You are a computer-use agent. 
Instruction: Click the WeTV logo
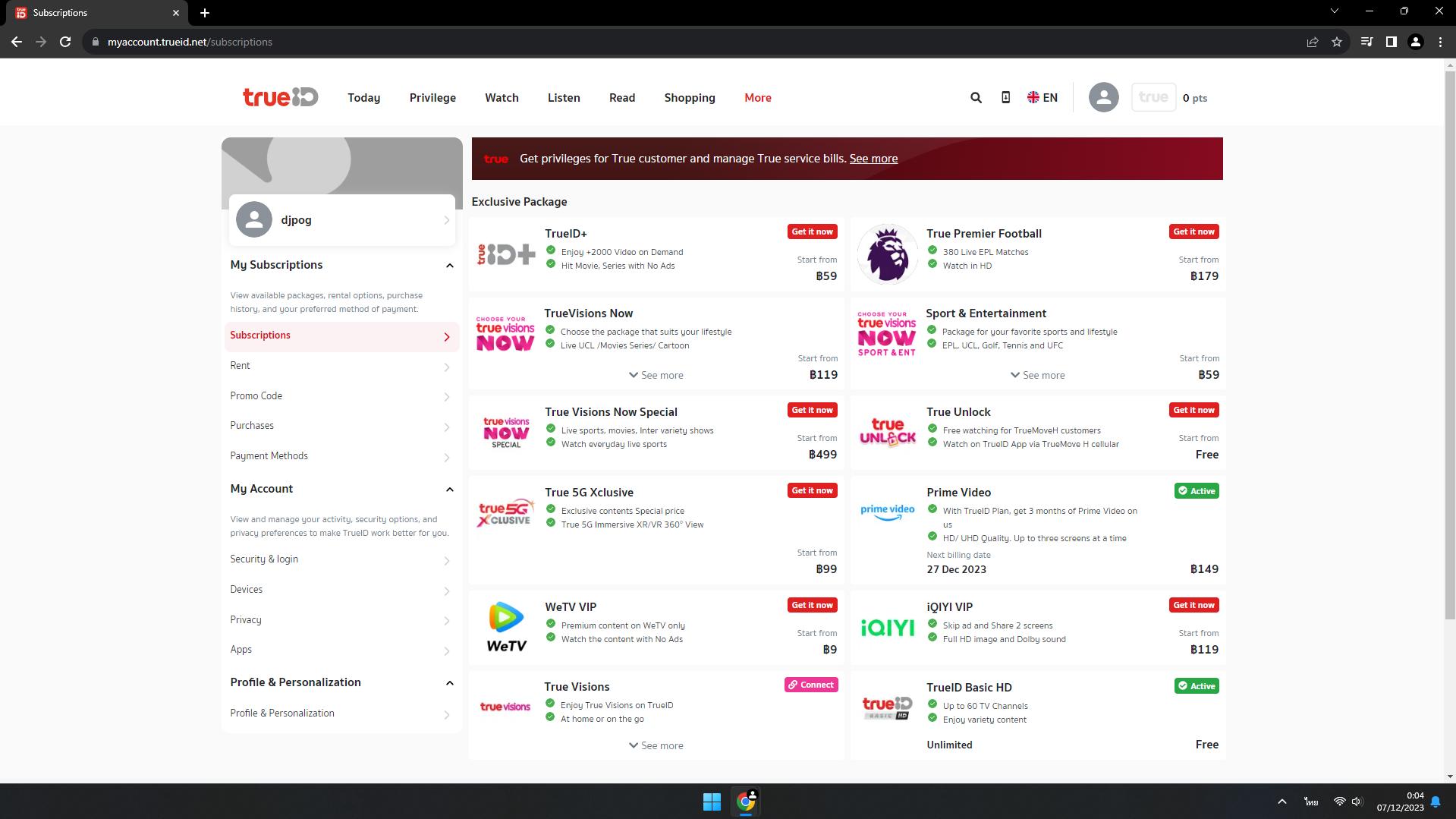pos(506,628)
